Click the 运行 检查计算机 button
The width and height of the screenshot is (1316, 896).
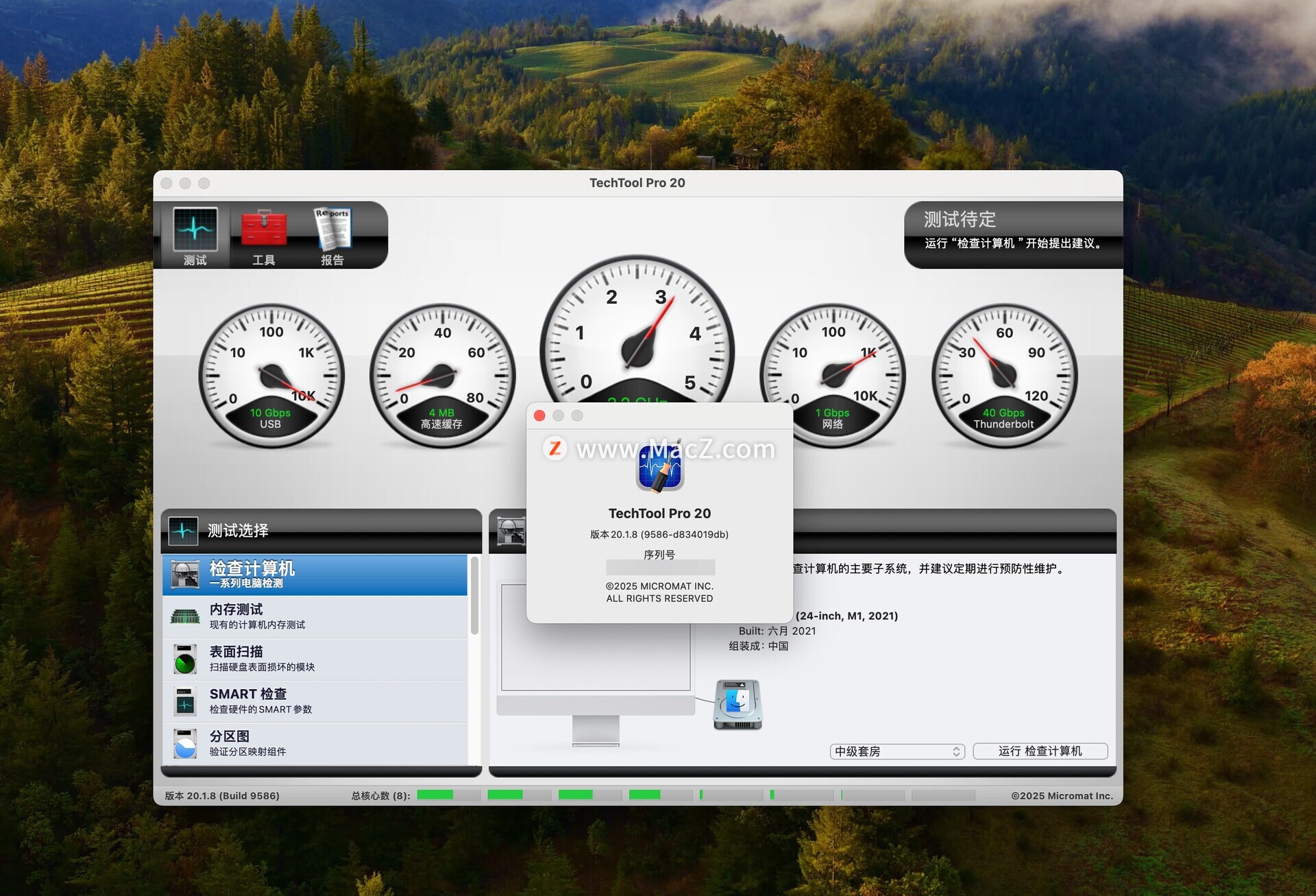(1040, 751)
